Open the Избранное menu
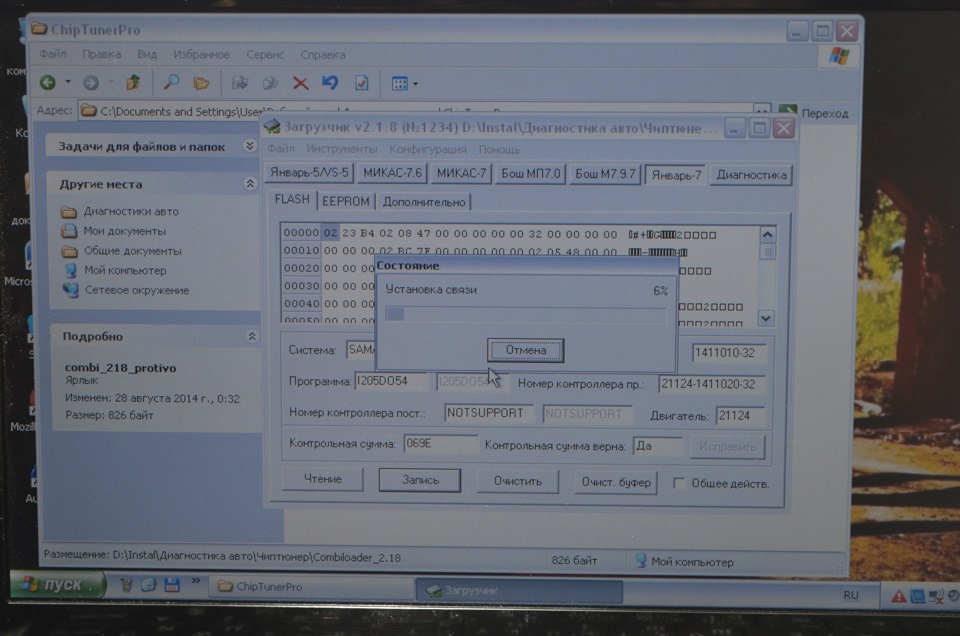Screen dimensions: 960x636 (201, 54)
